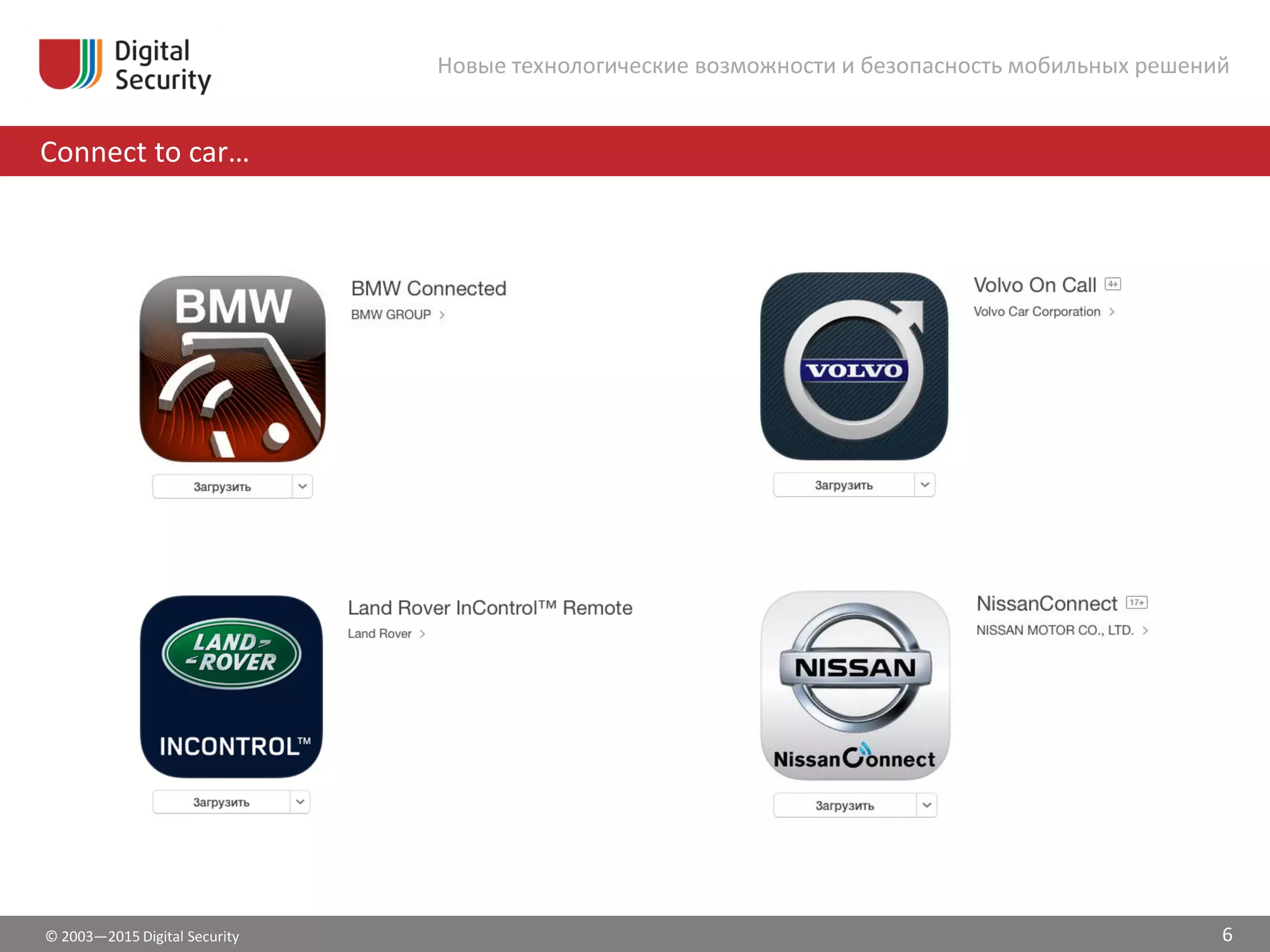Download the BMW Connected app via Загрузить

222,487
